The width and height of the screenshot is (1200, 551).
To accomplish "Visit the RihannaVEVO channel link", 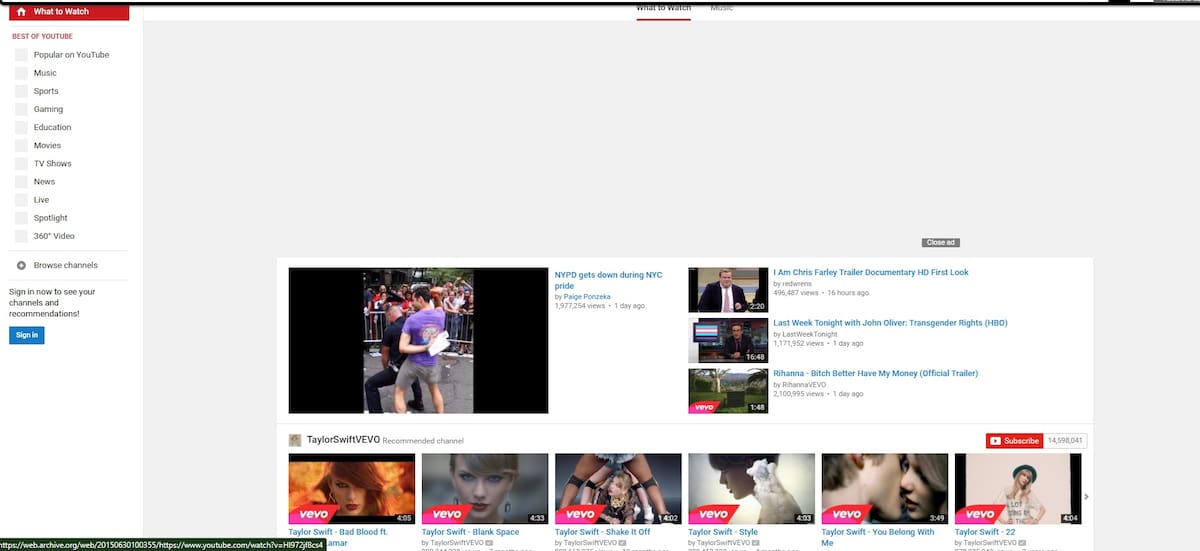I will point(804,385).
